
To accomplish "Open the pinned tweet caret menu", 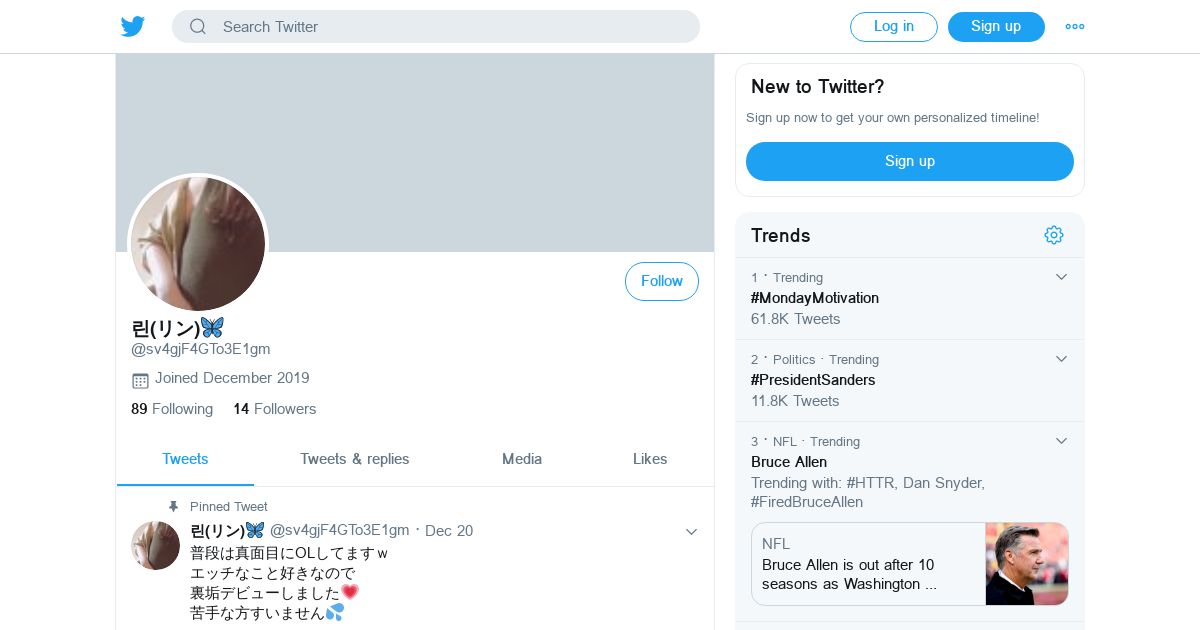I will click(691, 532).
